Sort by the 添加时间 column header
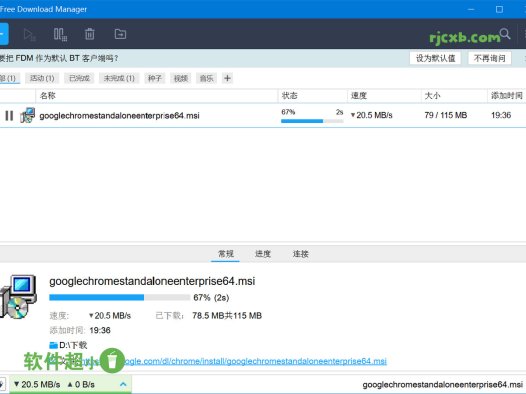This screenshot has width=526, height=394. point(507,96)
